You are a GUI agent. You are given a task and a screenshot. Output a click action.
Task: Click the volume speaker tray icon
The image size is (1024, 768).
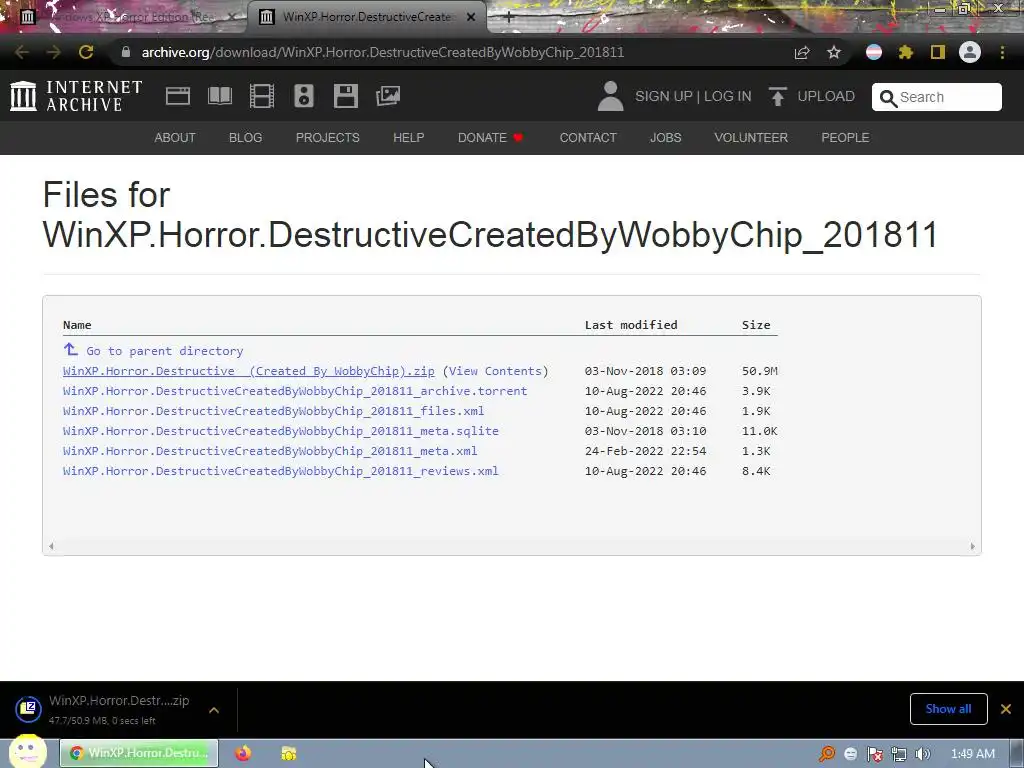coord(922,754)
